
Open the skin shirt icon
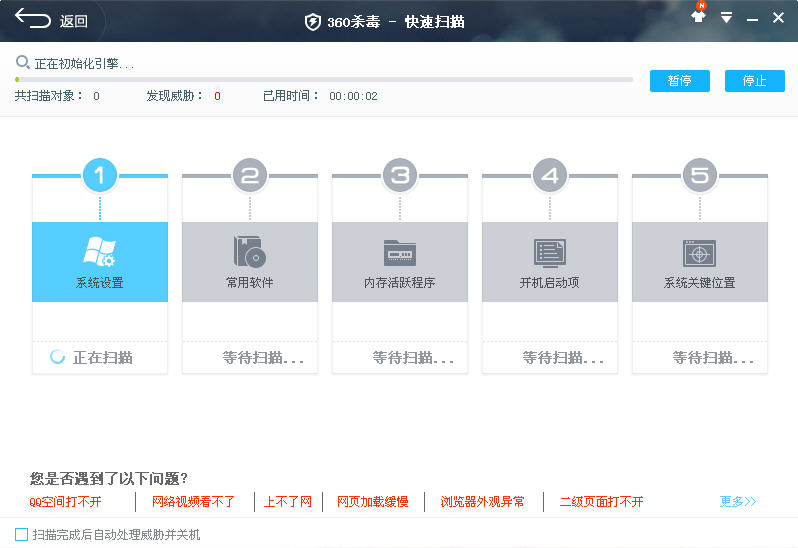click(699, 15)
